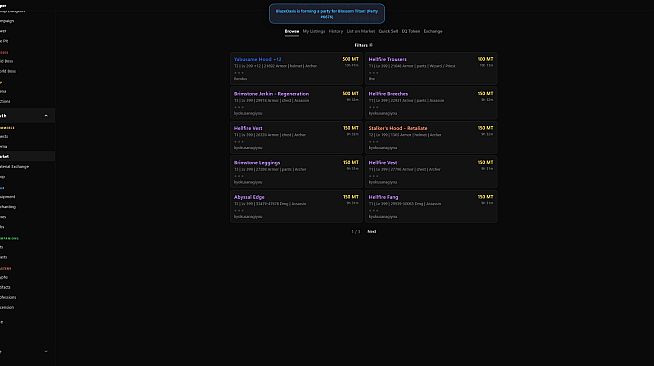The width and height of the screenshot is (654, 366).
Task: Open the Yabusame Hood +12 listing
Action: click(296, 68)
